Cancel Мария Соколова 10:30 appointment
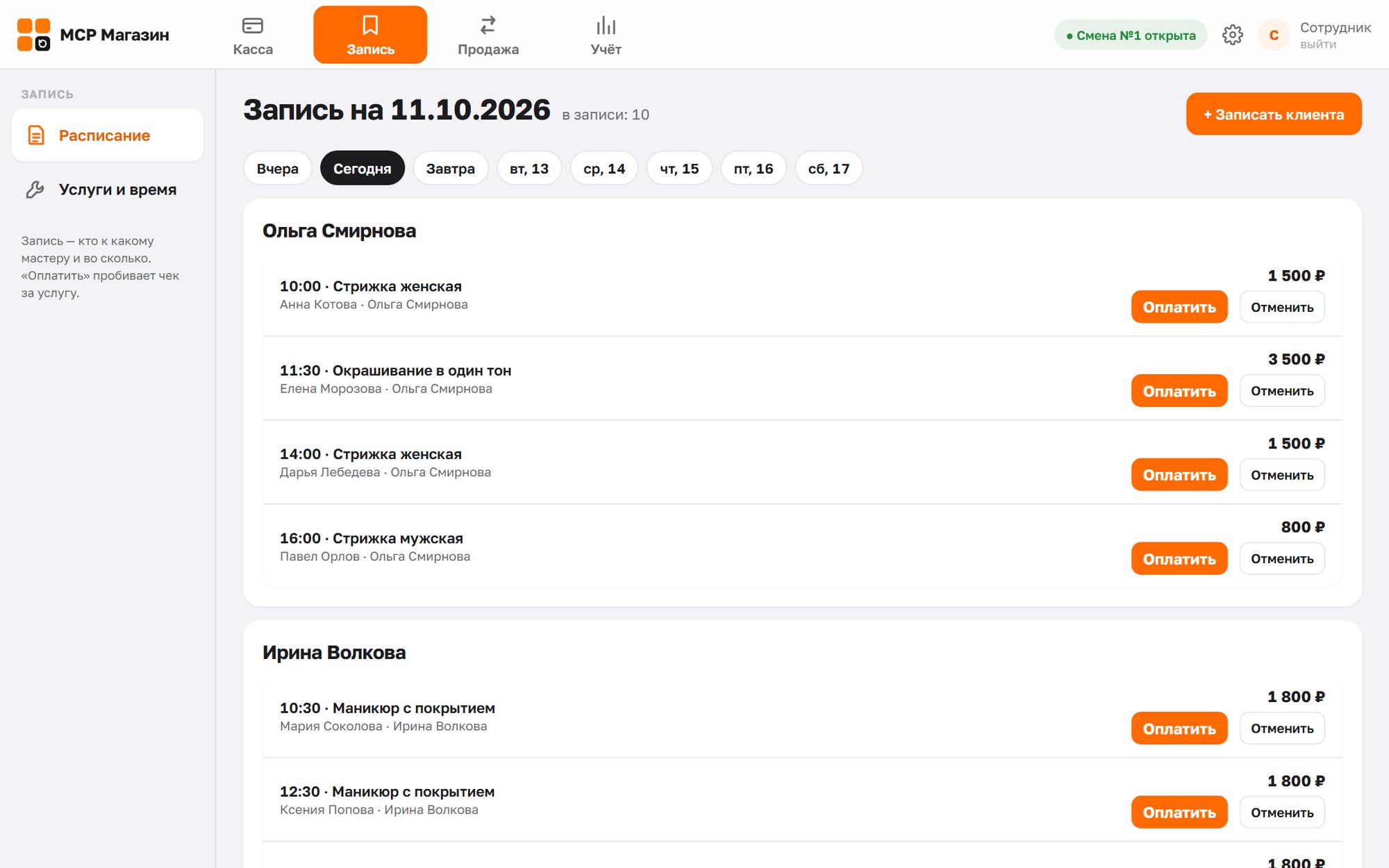The height and width of the screenshot is (868, 1389). [1282, 728]
